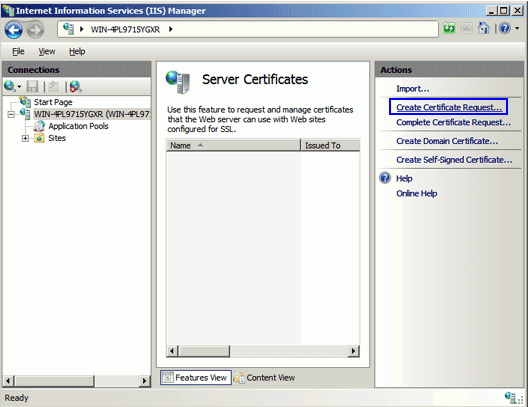The width and height of the screenshot is (528, 407).
Task: Open the View menu
Action: [46, 52]
